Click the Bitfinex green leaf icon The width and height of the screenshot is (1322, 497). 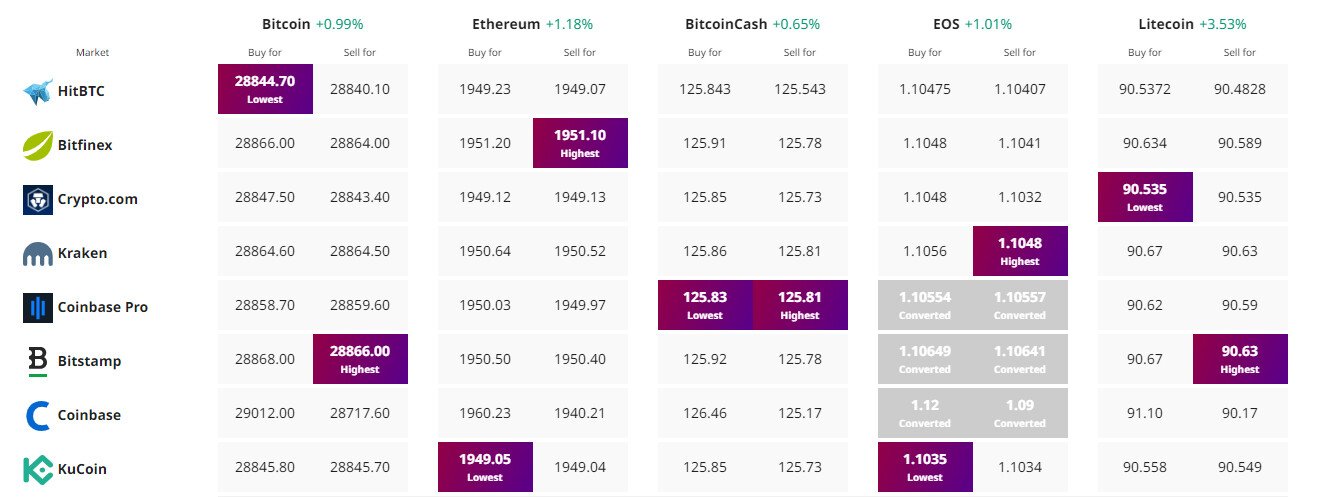pyautogui.click(x=38, y=146)
